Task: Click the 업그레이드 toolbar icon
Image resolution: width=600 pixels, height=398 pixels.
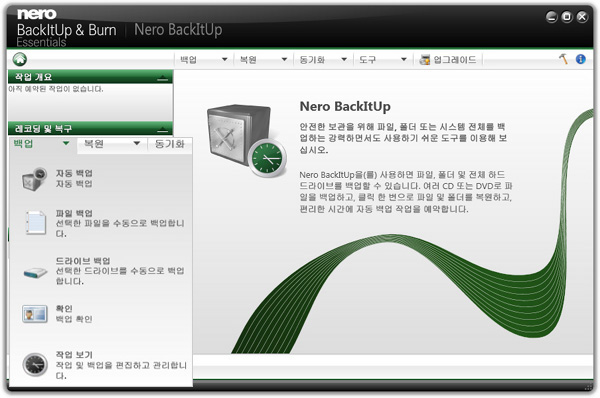Action: 424,60
